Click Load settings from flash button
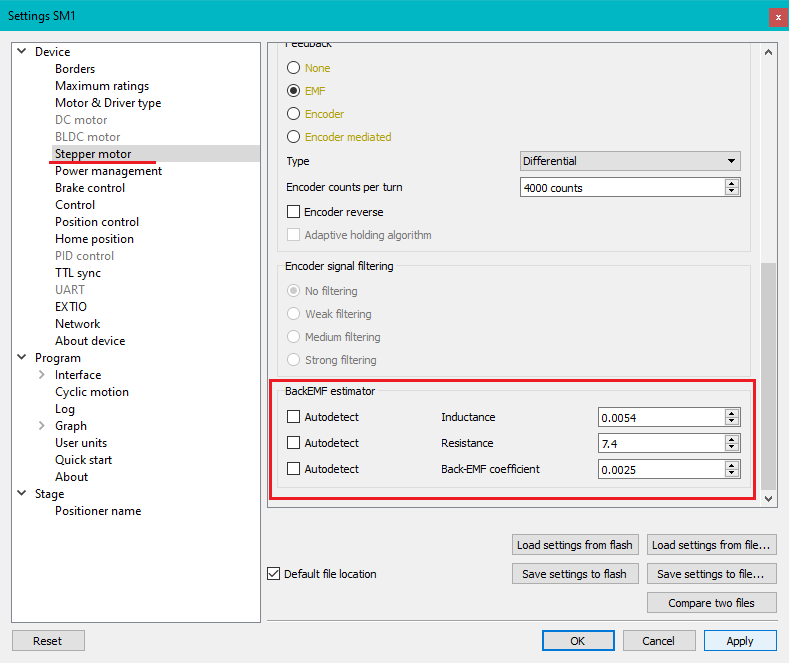This screenshot has width=789, height=663. pos(574,545)
